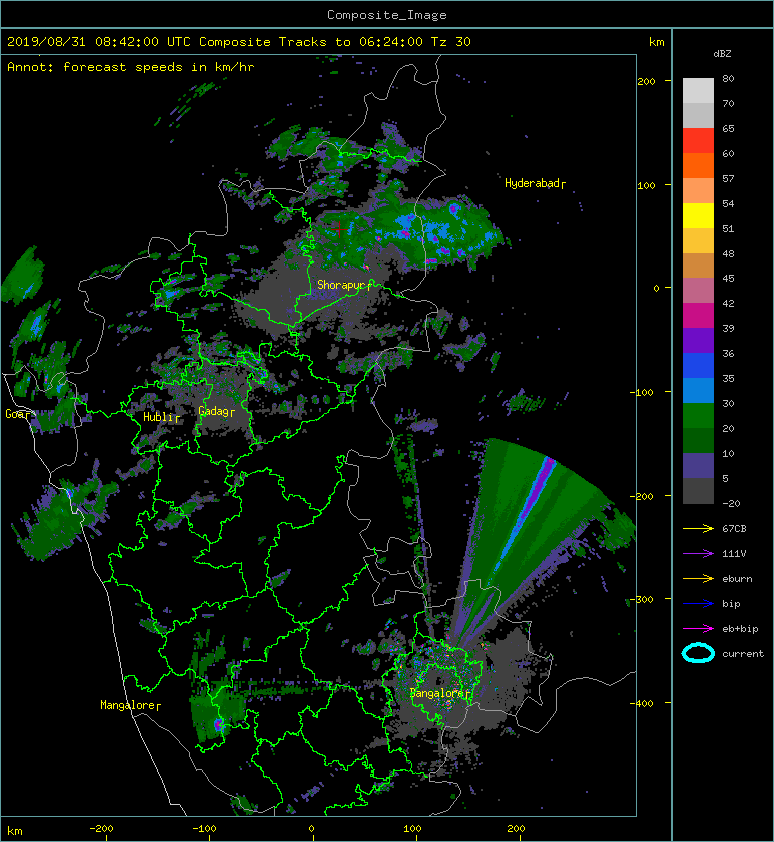Click the green 20-30 dBZ color swatch
The image size is (774, 842).
pyautogui.click(x=698, y=416)
